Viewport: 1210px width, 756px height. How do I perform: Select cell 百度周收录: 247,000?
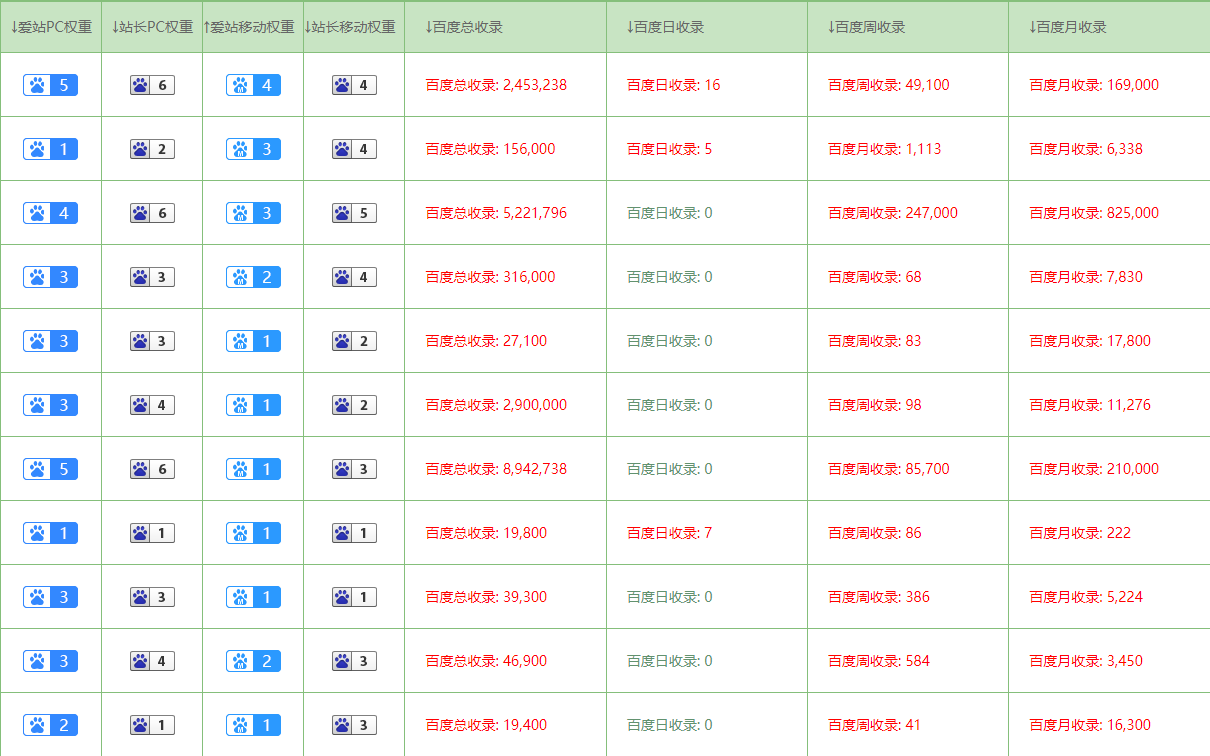tap(893, 213)
